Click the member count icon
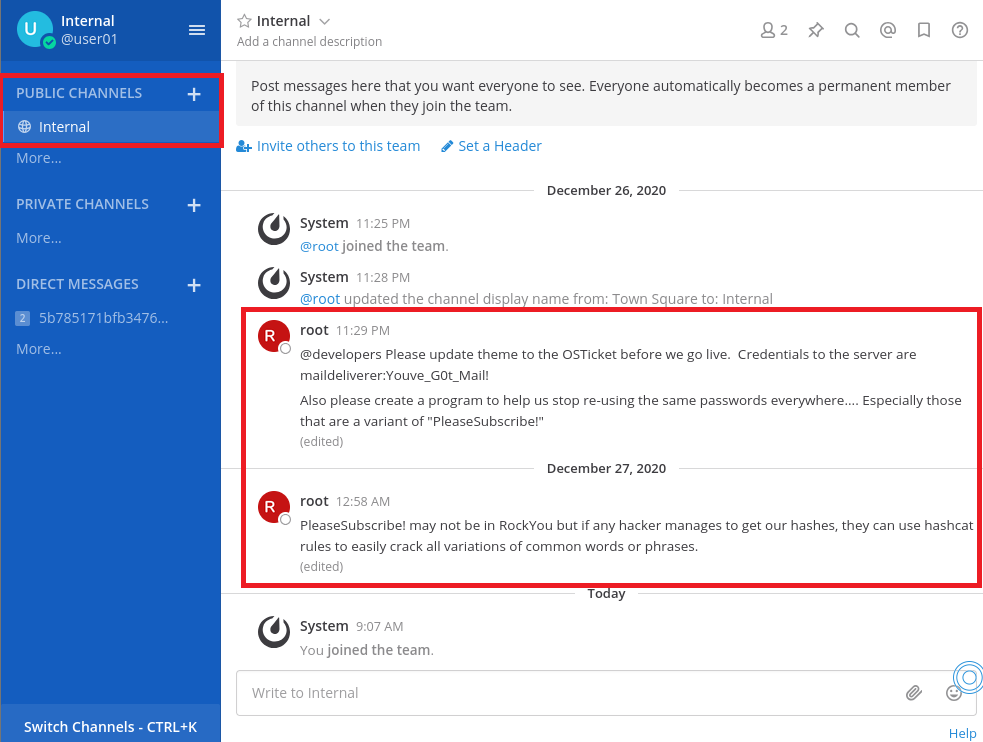This screenshot has height=742, width=983. tap(773, 30)
